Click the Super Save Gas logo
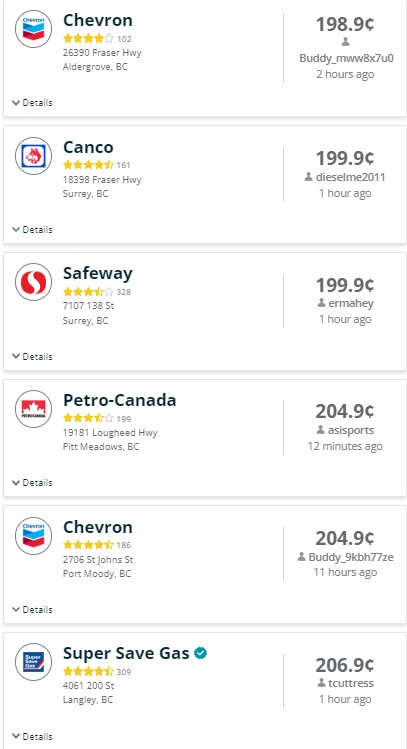The width and height of the screenshot is (407, 749). pos(33,662)
